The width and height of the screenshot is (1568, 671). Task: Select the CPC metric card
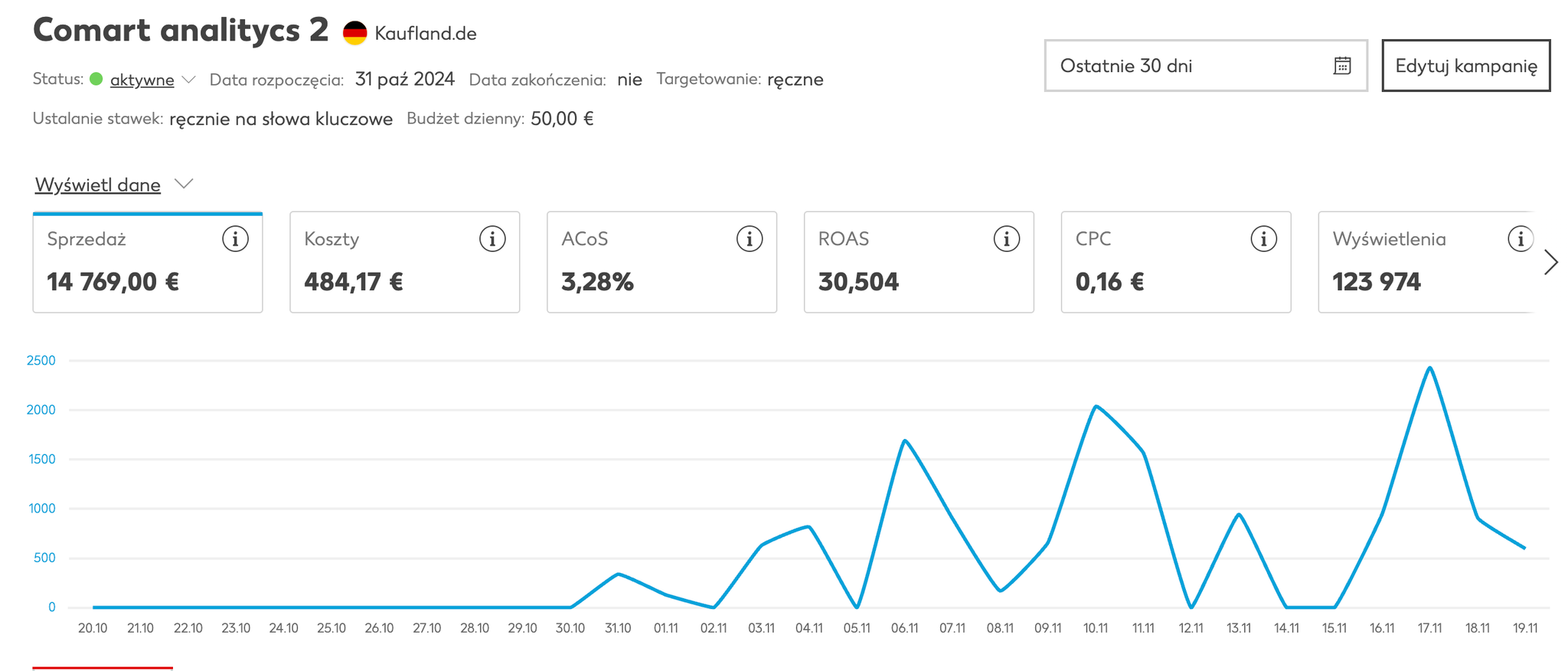coord(1175,263)
